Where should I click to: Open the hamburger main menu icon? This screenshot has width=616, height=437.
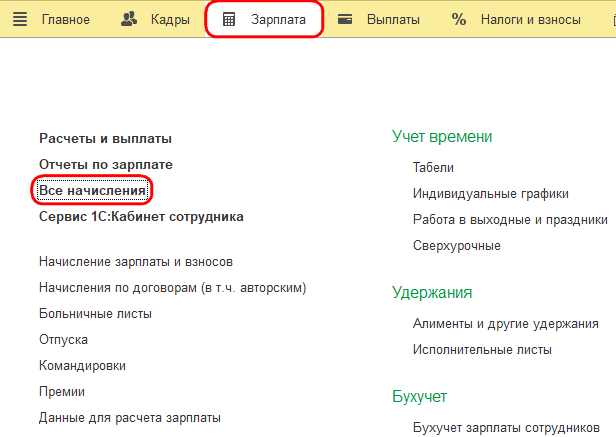20,19
